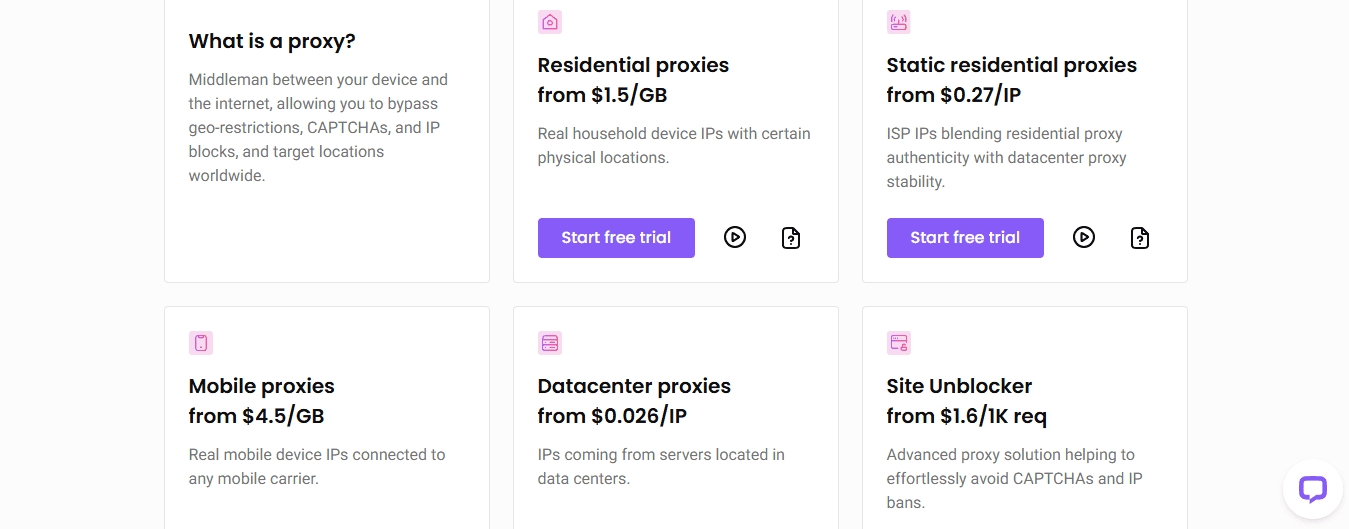
Task: Start free trial for Residential proxies
Action: [616, 238]
